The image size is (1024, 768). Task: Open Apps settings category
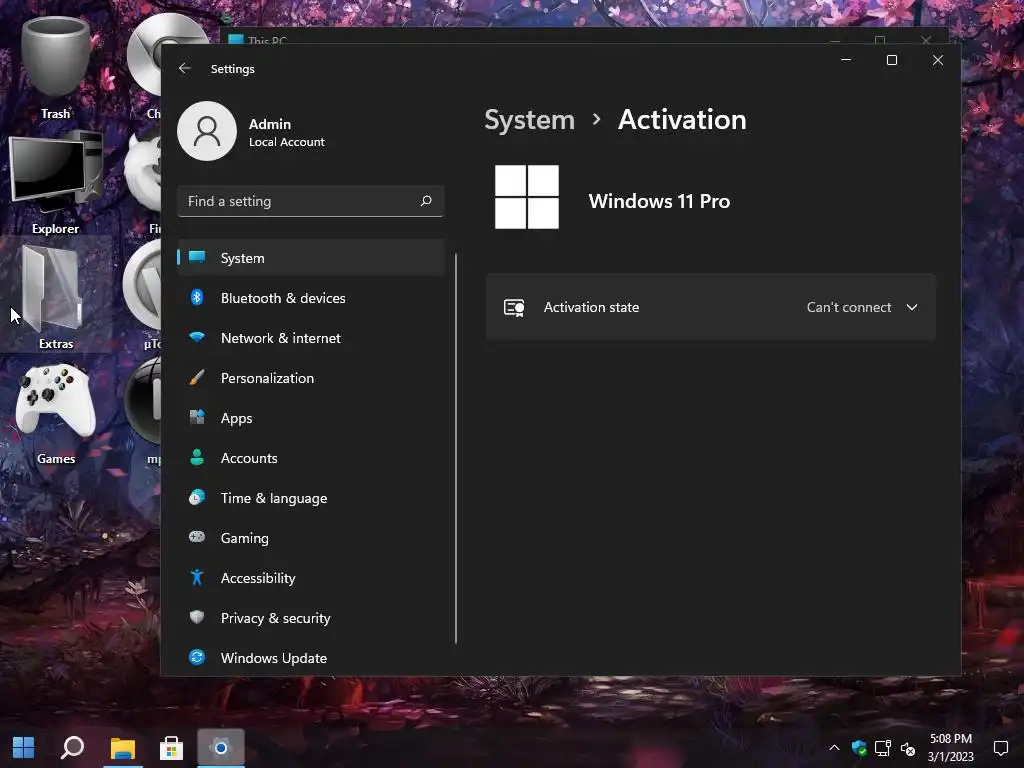point(311,418)
